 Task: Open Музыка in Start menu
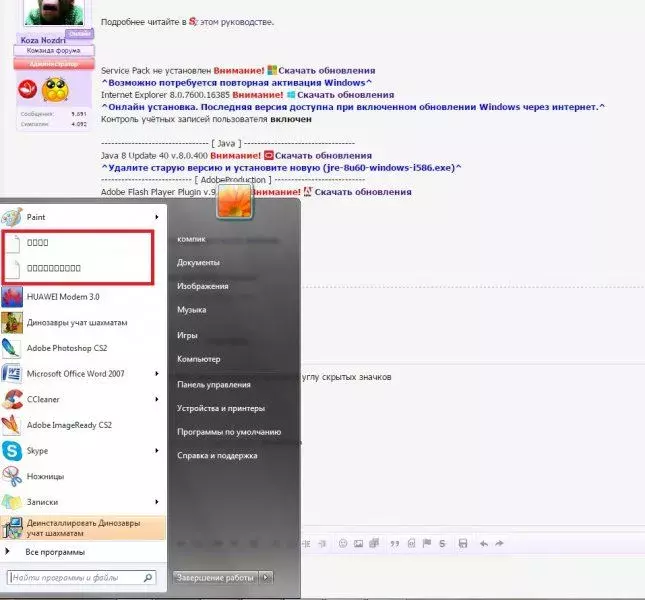[192, 310]
